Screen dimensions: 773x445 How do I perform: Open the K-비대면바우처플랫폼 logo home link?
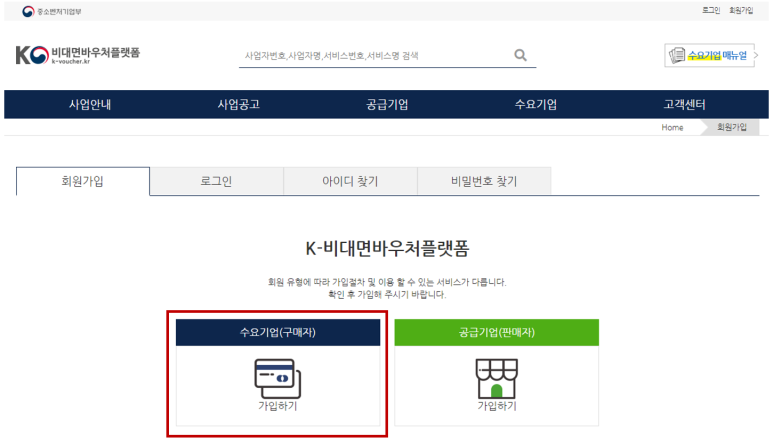[78, 55]
